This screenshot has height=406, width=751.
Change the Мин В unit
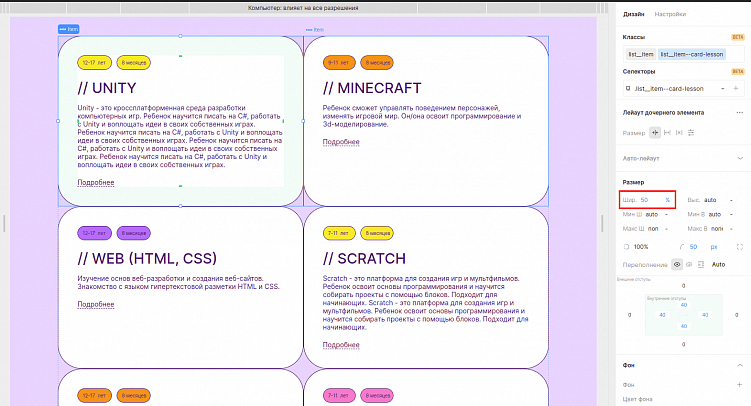pos(731,214)
